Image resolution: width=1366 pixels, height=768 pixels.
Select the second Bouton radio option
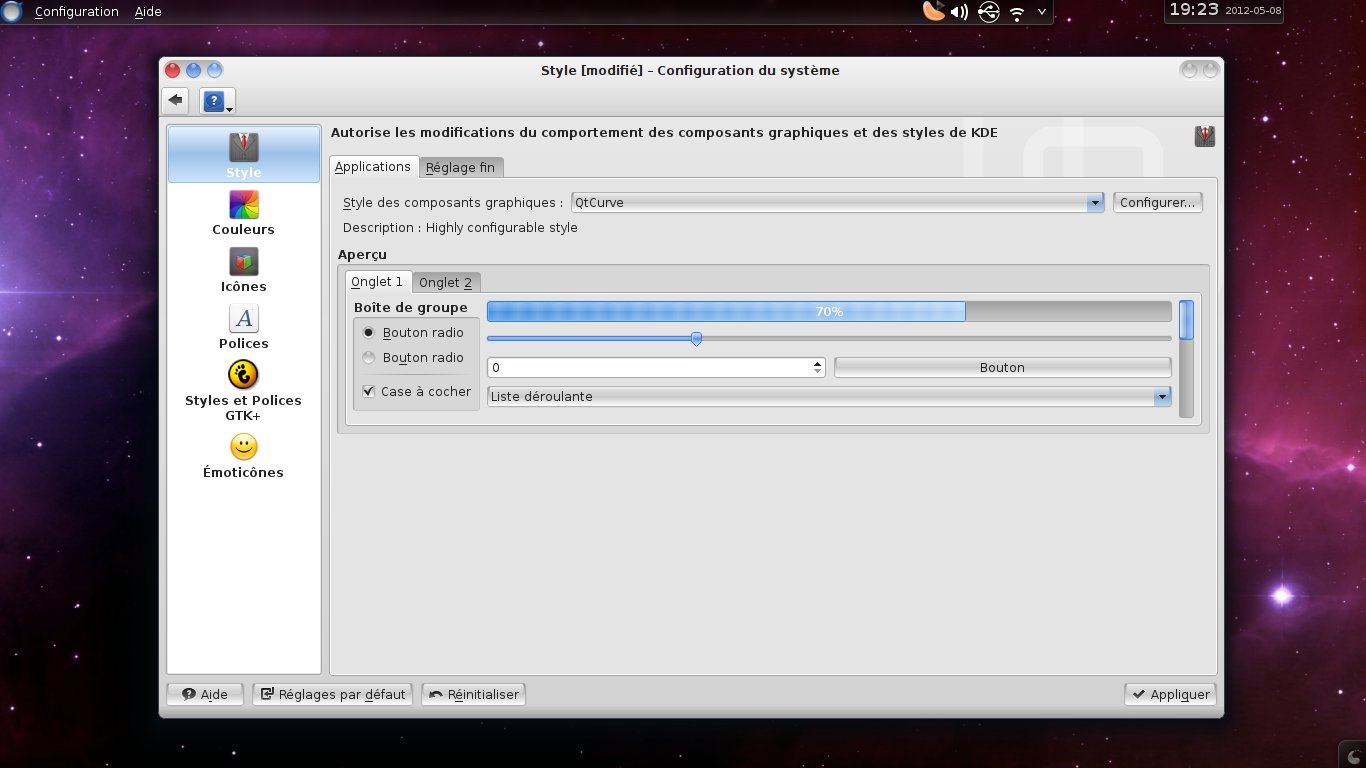coord(369,358)
